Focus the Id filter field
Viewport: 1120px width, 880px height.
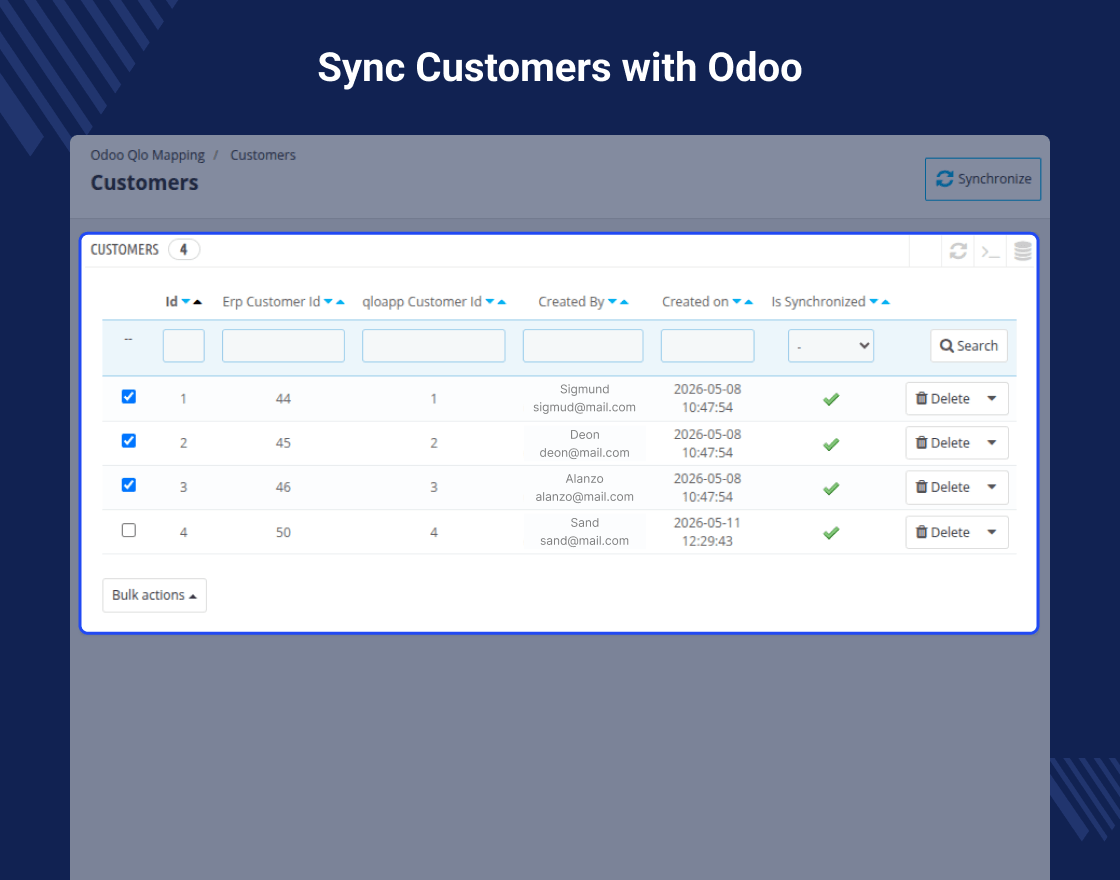tap(184, 346)
